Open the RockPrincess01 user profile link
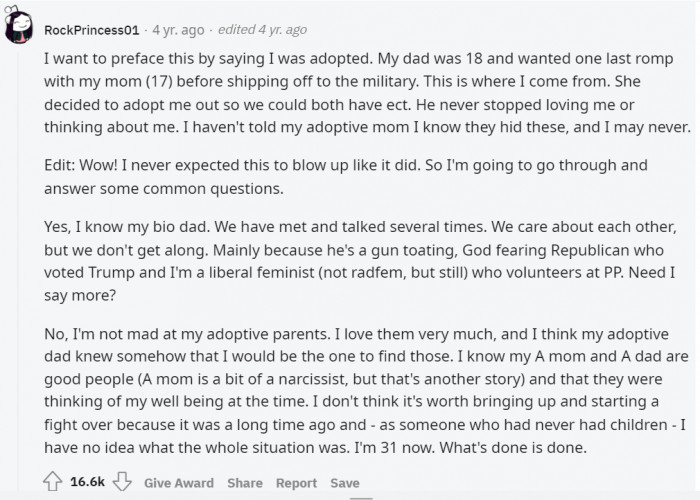The height and width of the screenshot is (500, 700). pos(92,30)
